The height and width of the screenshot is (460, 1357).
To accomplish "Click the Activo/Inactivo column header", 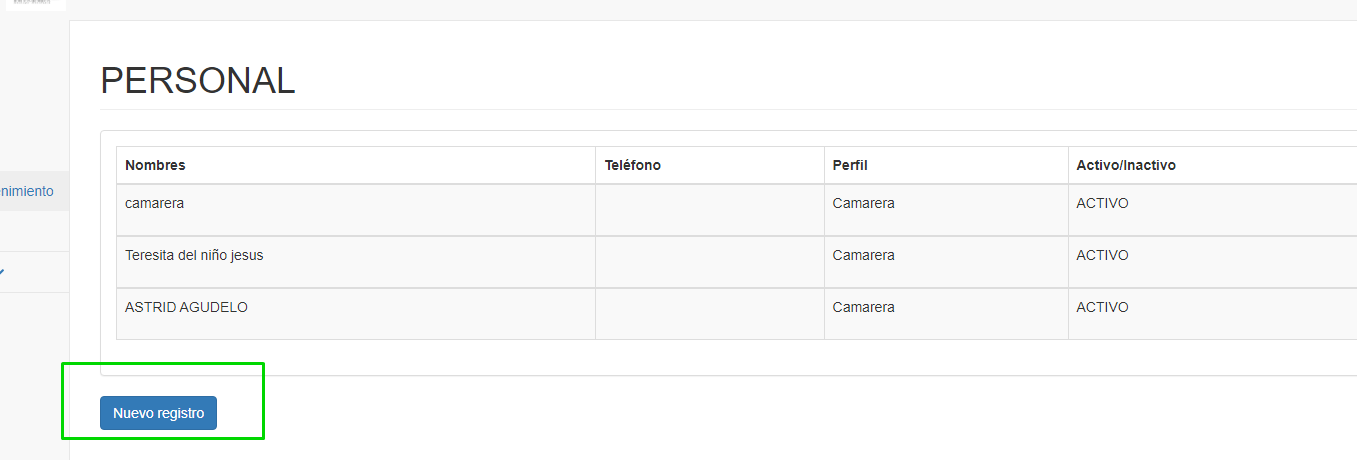I will click(x=1126, y=165).
